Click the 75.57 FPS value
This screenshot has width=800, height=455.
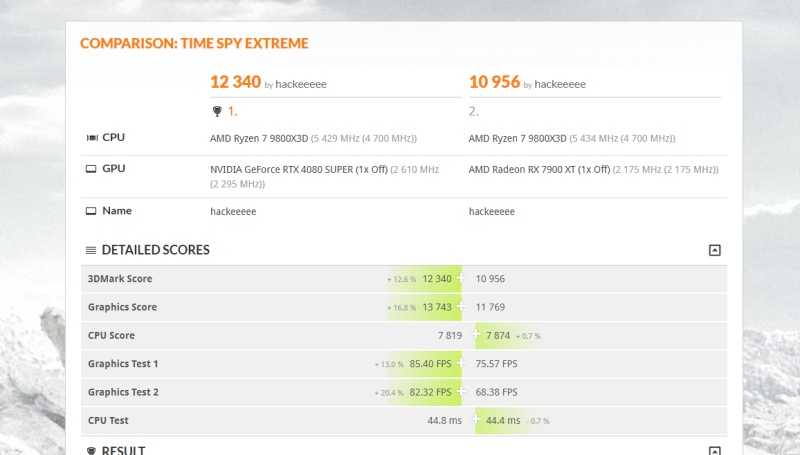click(x=496, y=364)
